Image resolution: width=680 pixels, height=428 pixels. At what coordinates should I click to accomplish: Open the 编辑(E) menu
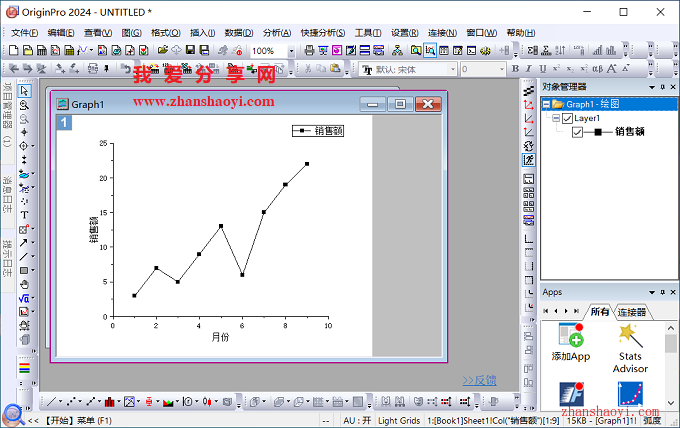pos(61,33)
